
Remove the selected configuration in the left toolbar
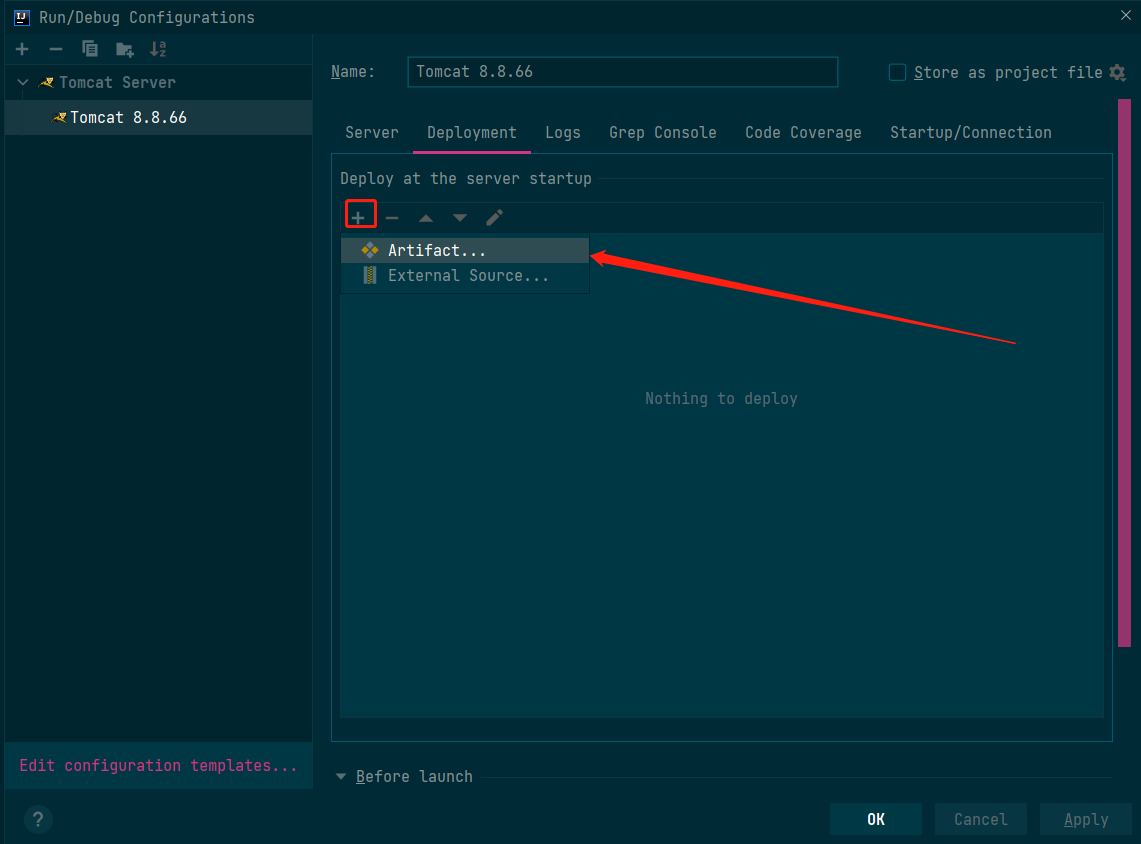[x=55, y=49]
